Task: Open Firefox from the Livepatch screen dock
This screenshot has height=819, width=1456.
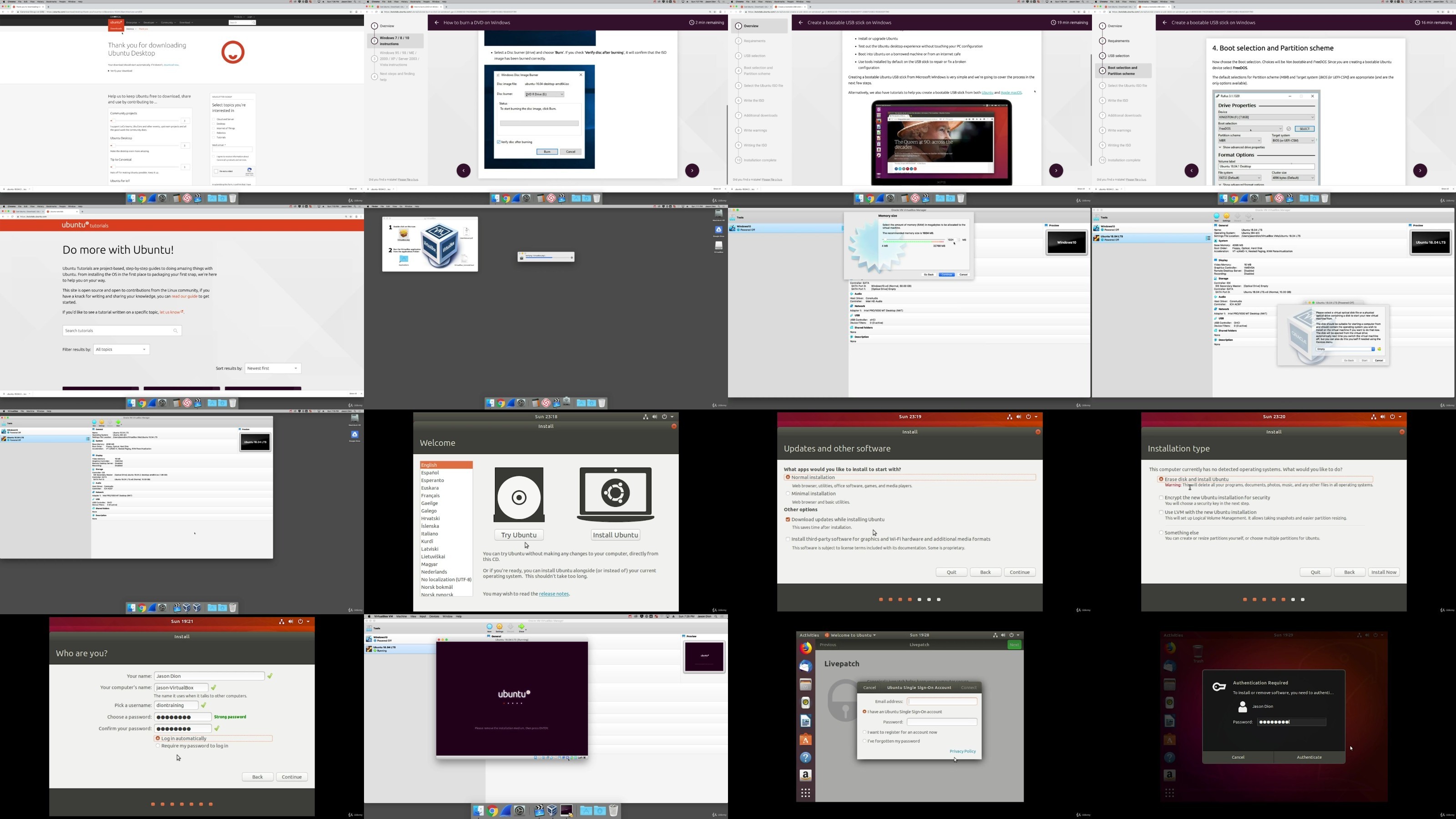Action: click(805, 648)
